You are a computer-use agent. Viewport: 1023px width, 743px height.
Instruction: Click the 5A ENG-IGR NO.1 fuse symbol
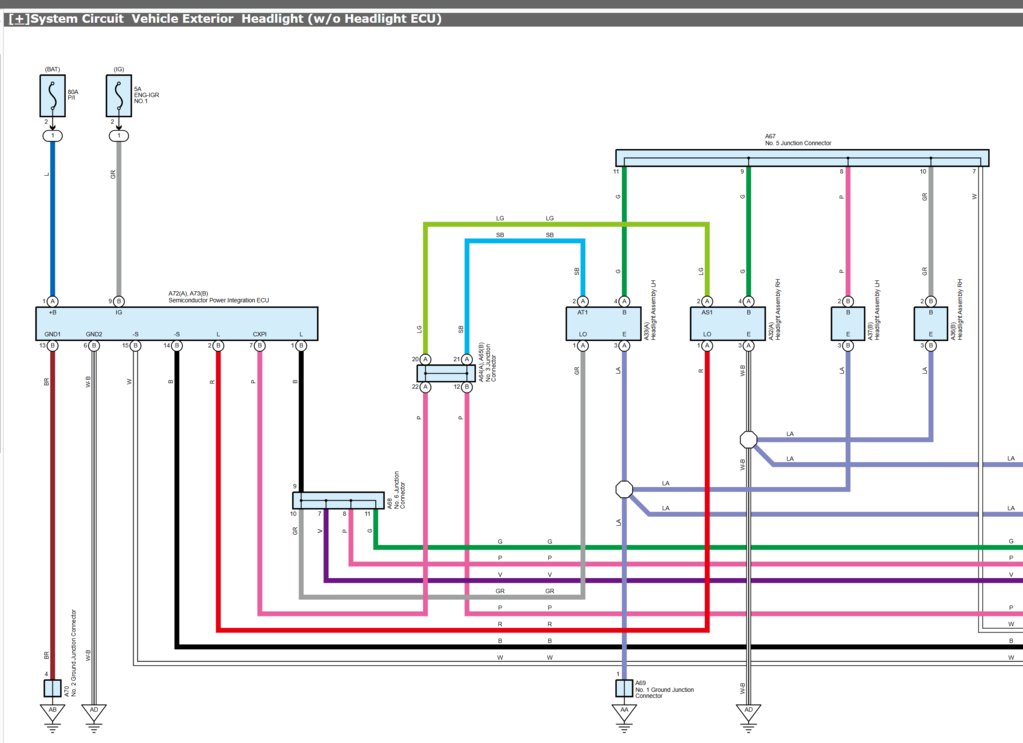point(119,96)
